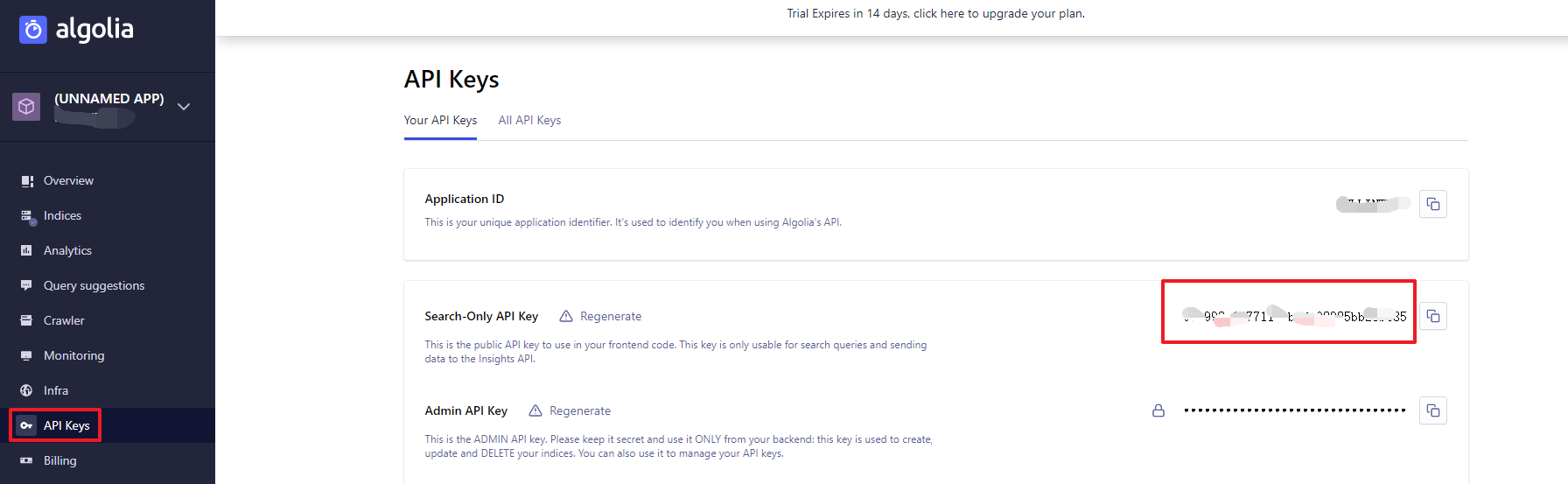This screenshot has height=484, width=1568.
Task: Copy the Admin API Key
Action: click(x=1432, y=410)
